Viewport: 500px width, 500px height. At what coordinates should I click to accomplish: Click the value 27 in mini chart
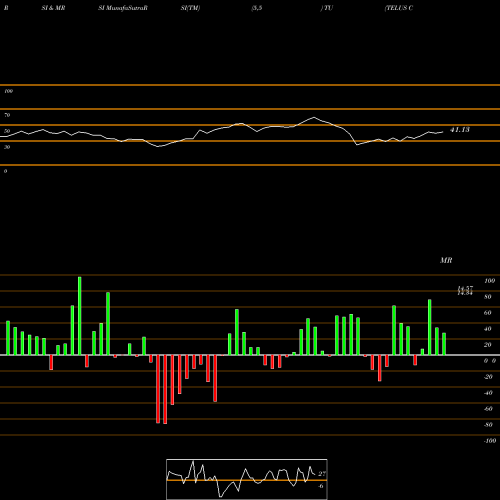[x=322, y=474]
